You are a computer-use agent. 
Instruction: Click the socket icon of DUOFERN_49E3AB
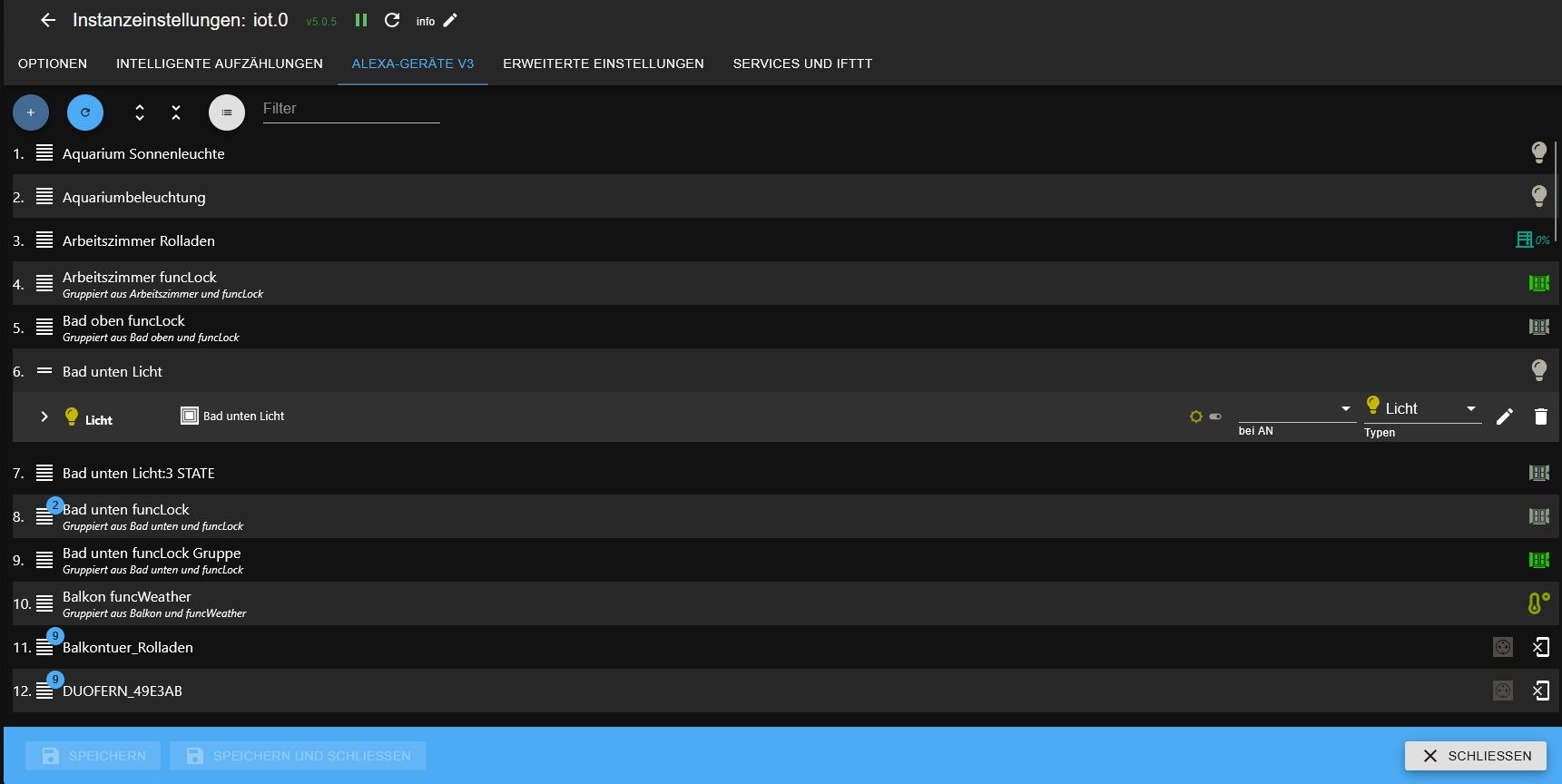(x=1503, y=691)
